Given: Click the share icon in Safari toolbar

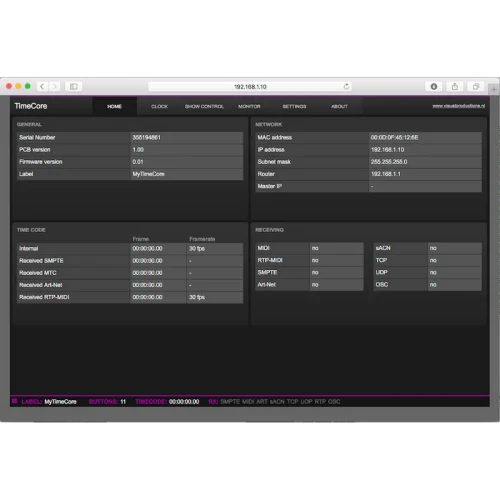Looking at the screenshot, I should (x=455, y=87).
